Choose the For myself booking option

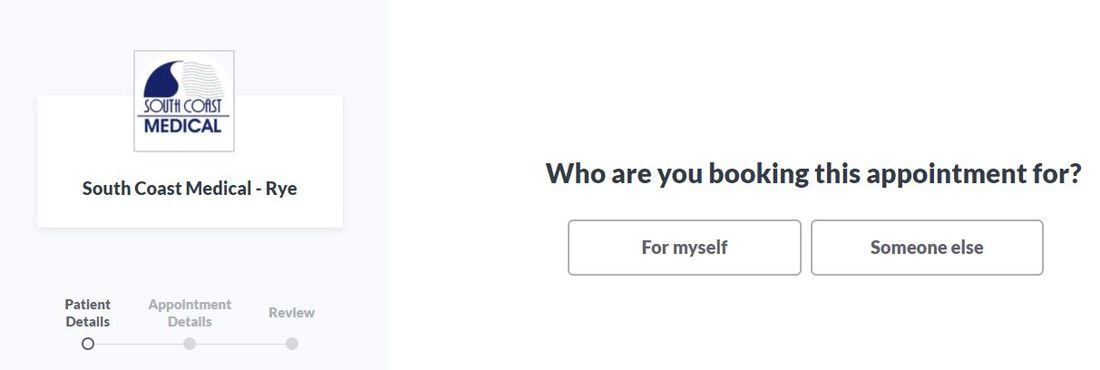click(x=684, y=247)
